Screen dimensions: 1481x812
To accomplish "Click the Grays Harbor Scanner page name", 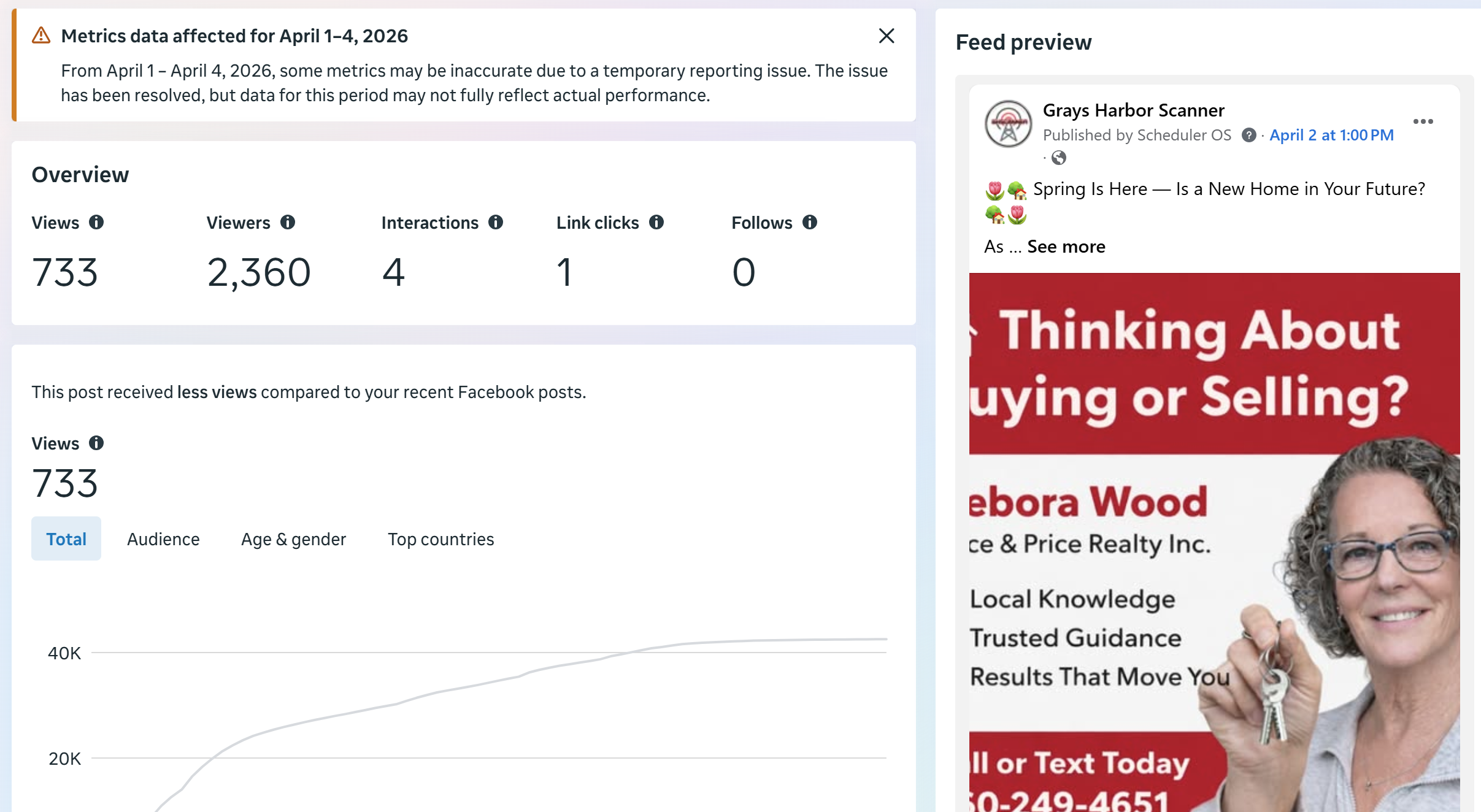I will pyautogui.click(x=1133, y=110).
